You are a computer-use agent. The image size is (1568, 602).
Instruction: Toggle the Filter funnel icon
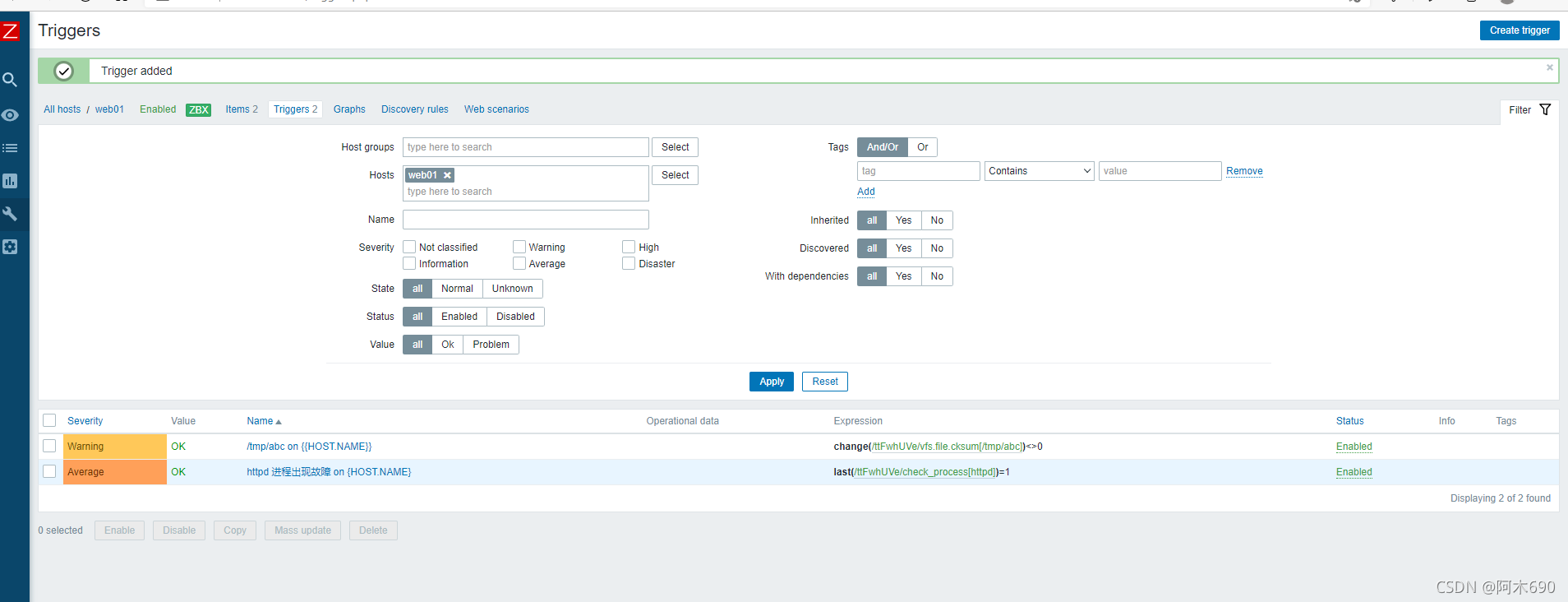pyautogui.click(x=1545, y=109)
